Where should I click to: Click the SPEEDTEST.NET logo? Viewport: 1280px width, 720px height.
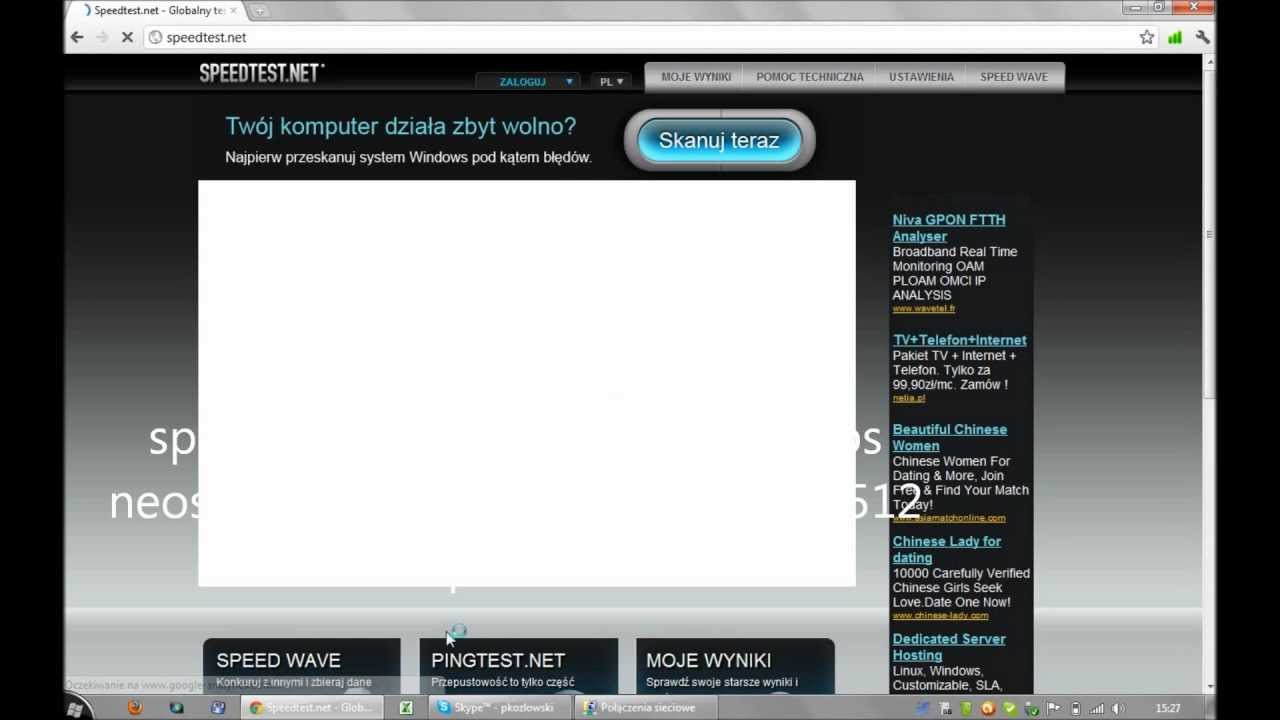pyautogui.click(x=261, y=73)
